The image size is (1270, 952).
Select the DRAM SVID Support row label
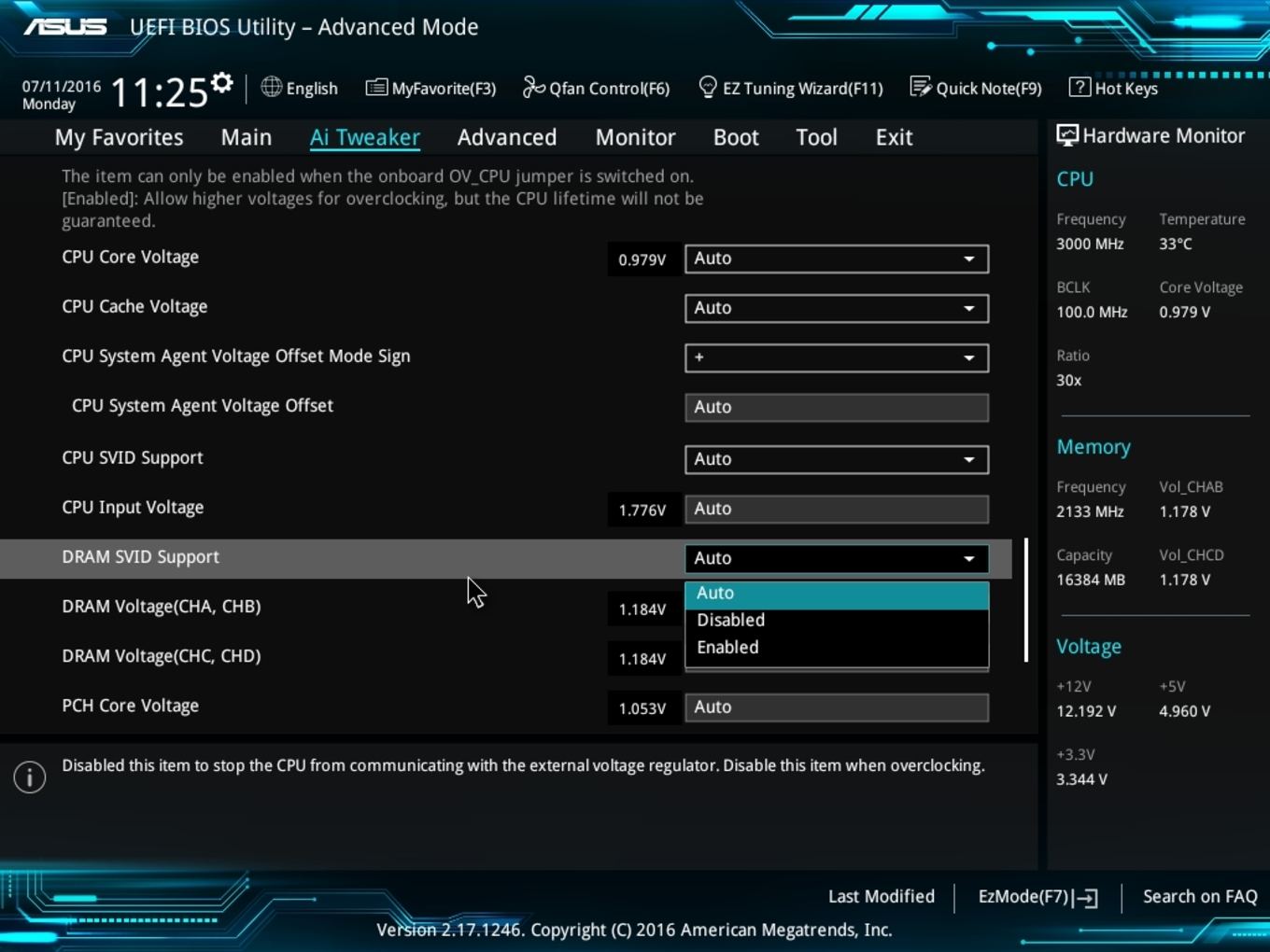(140, 557)
